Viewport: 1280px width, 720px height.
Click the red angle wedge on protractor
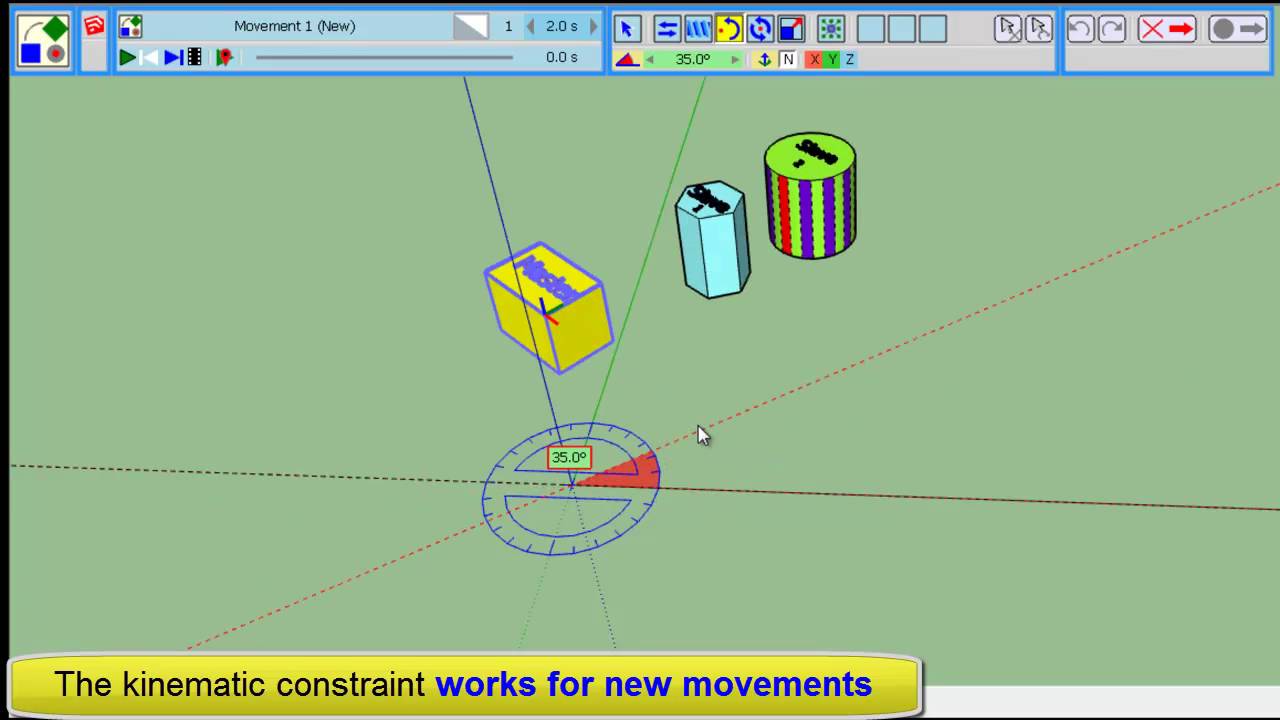(x=628, y=474)
